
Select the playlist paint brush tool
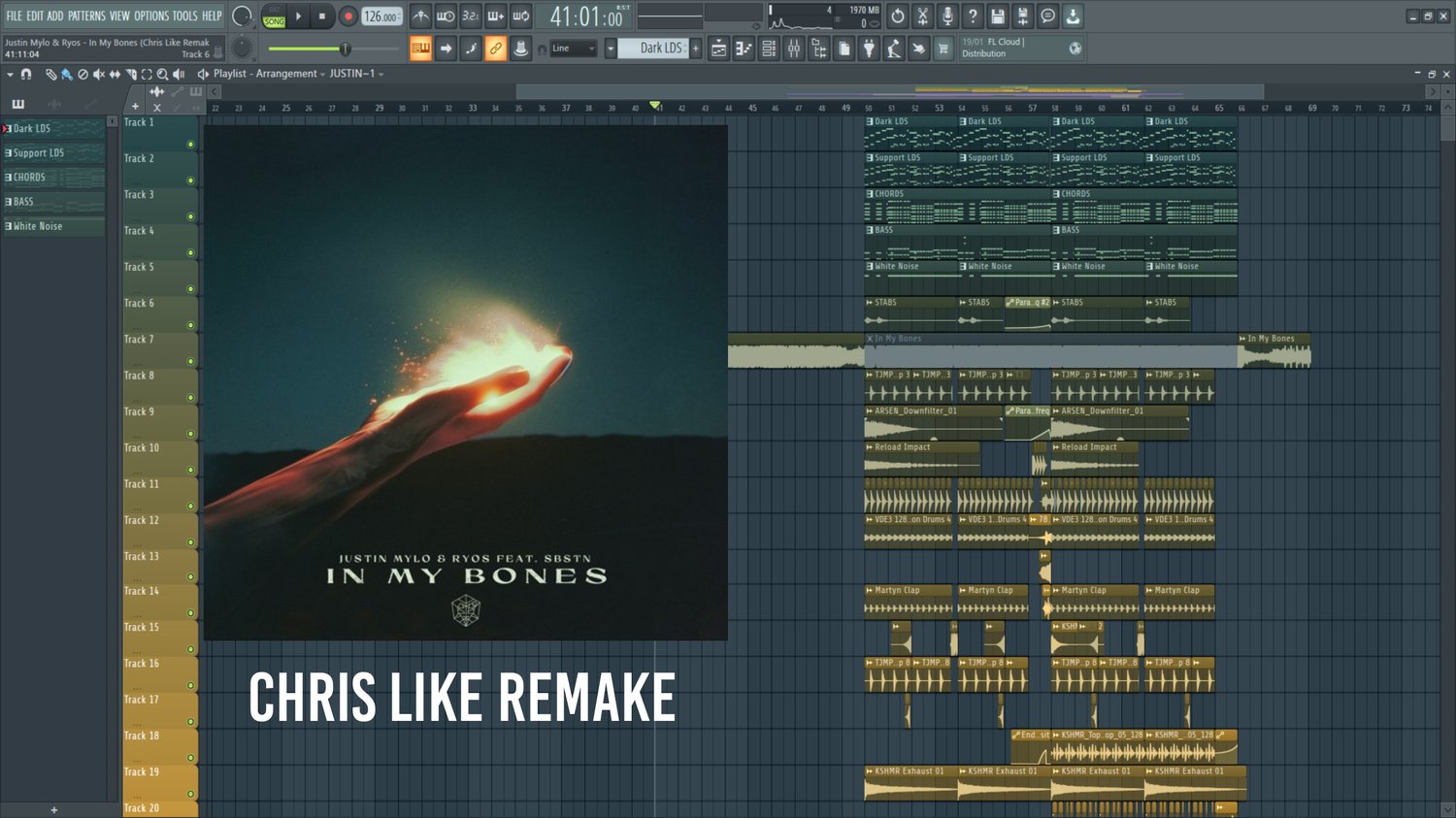point(66,74)
